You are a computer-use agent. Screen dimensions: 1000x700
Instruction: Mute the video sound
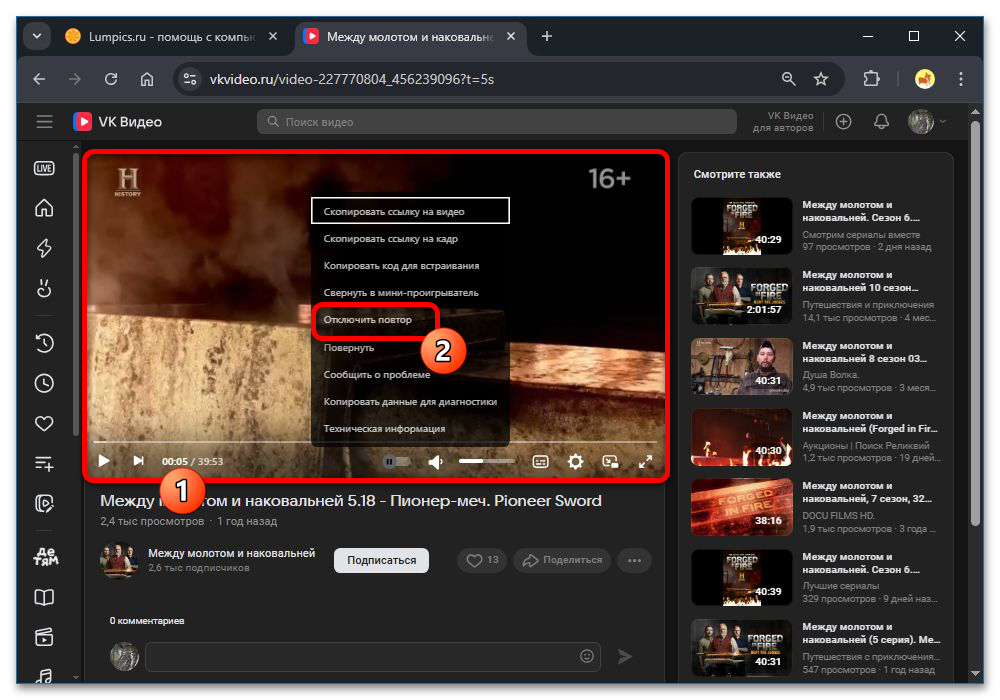tap(436, 462)
